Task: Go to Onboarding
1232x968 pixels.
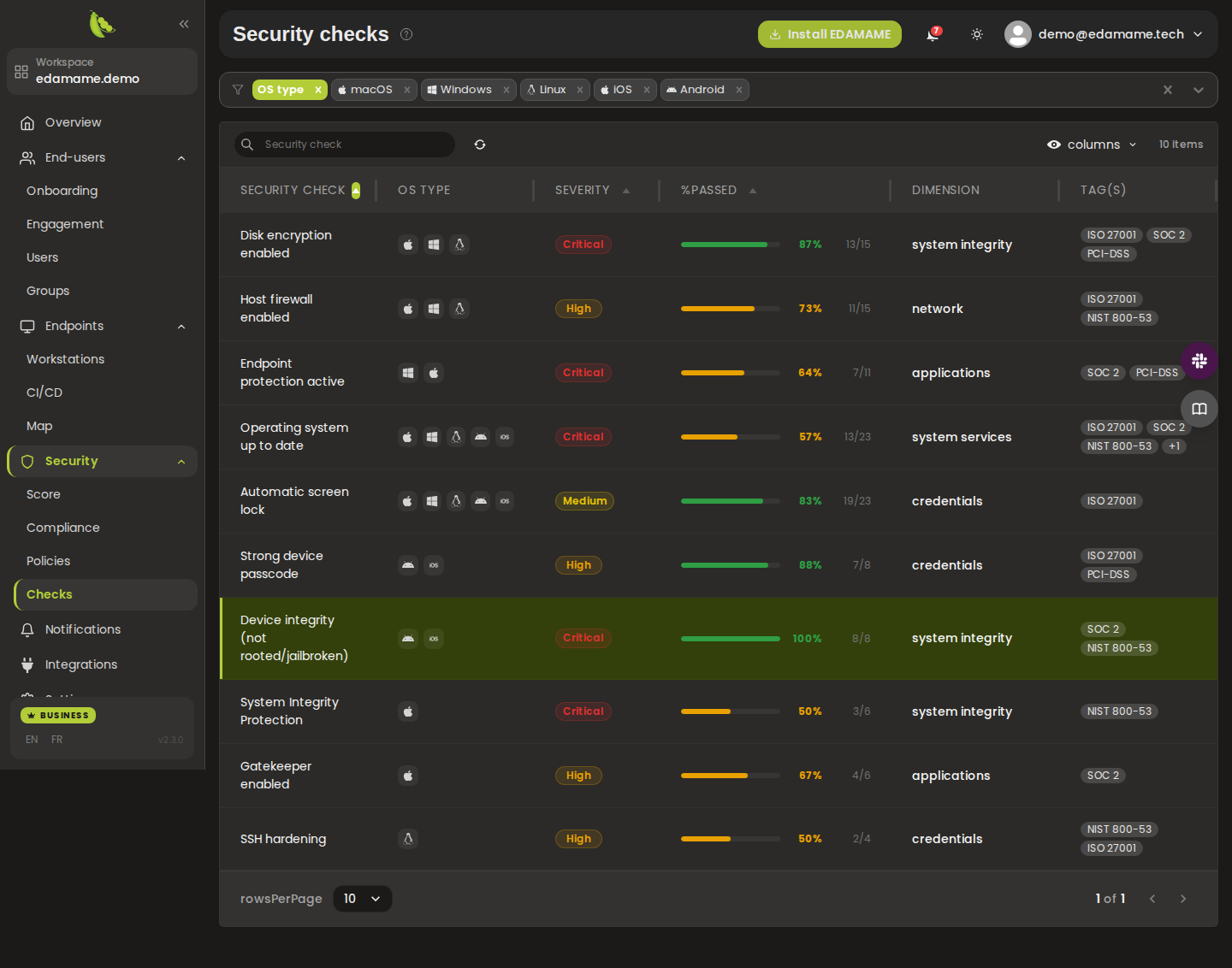Action: [62, 191]
